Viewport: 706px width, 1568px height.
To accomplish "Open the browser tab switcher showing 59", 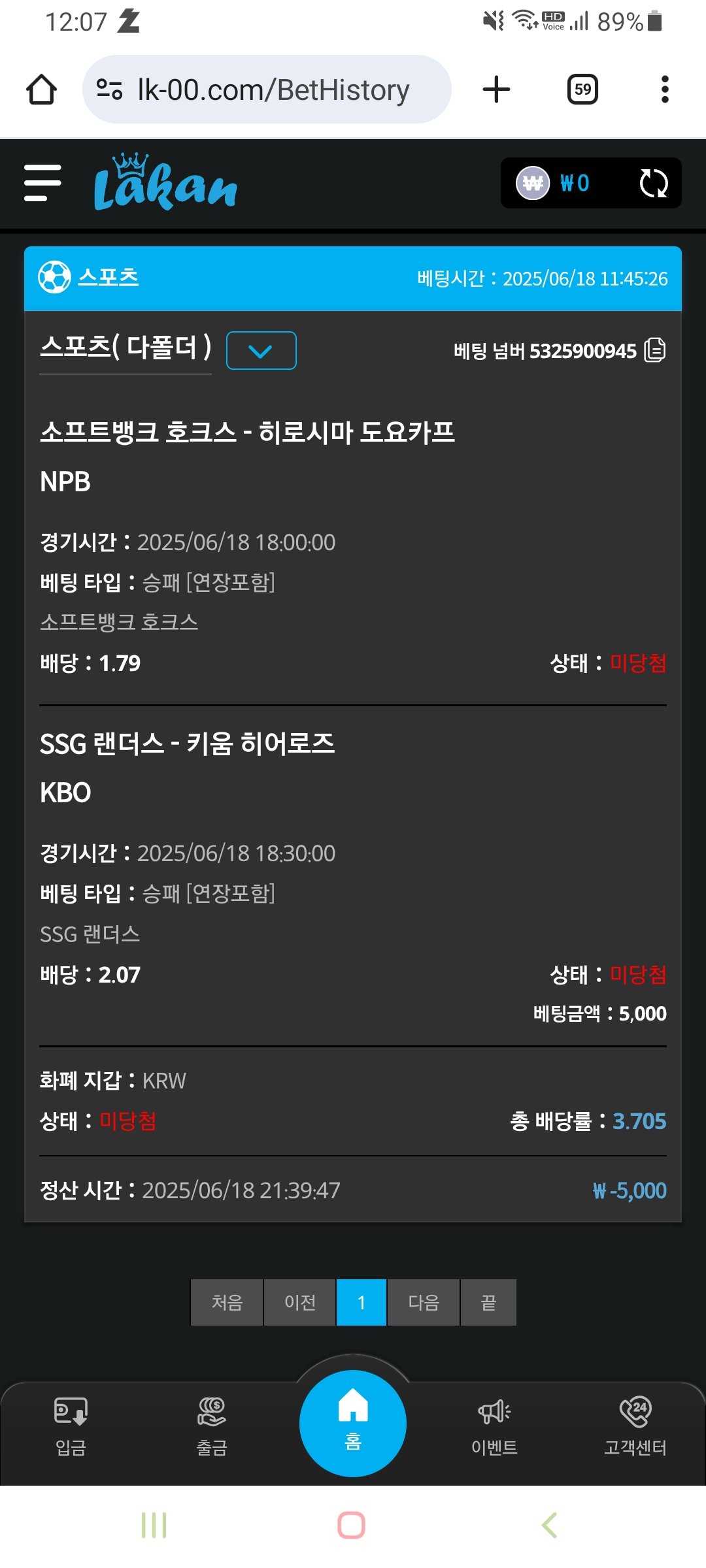I will (582, 90).
